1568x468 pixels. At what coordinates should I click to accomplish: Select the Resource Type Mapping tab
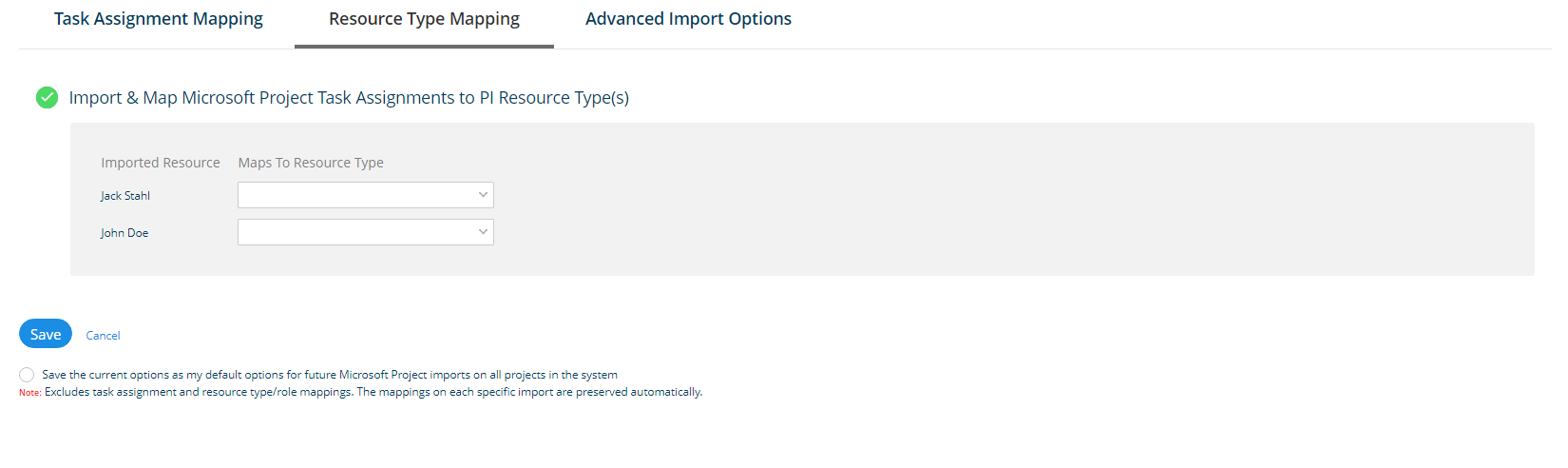click(424, 19)
